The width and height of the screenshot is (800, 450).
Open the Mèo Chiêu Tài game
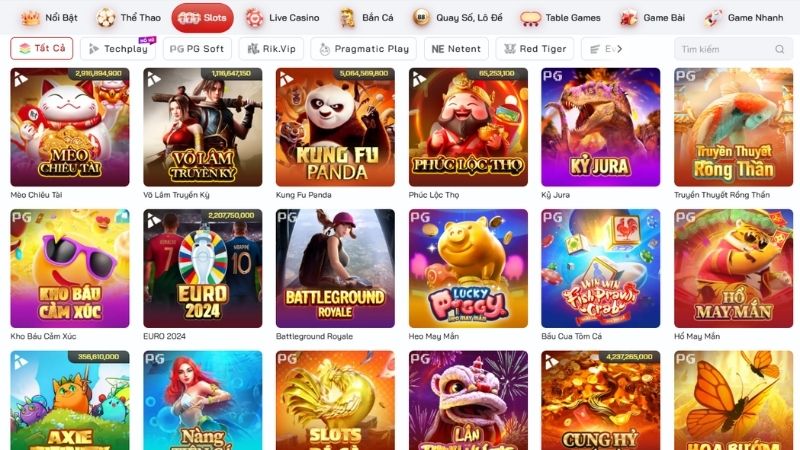click(70, 127)
